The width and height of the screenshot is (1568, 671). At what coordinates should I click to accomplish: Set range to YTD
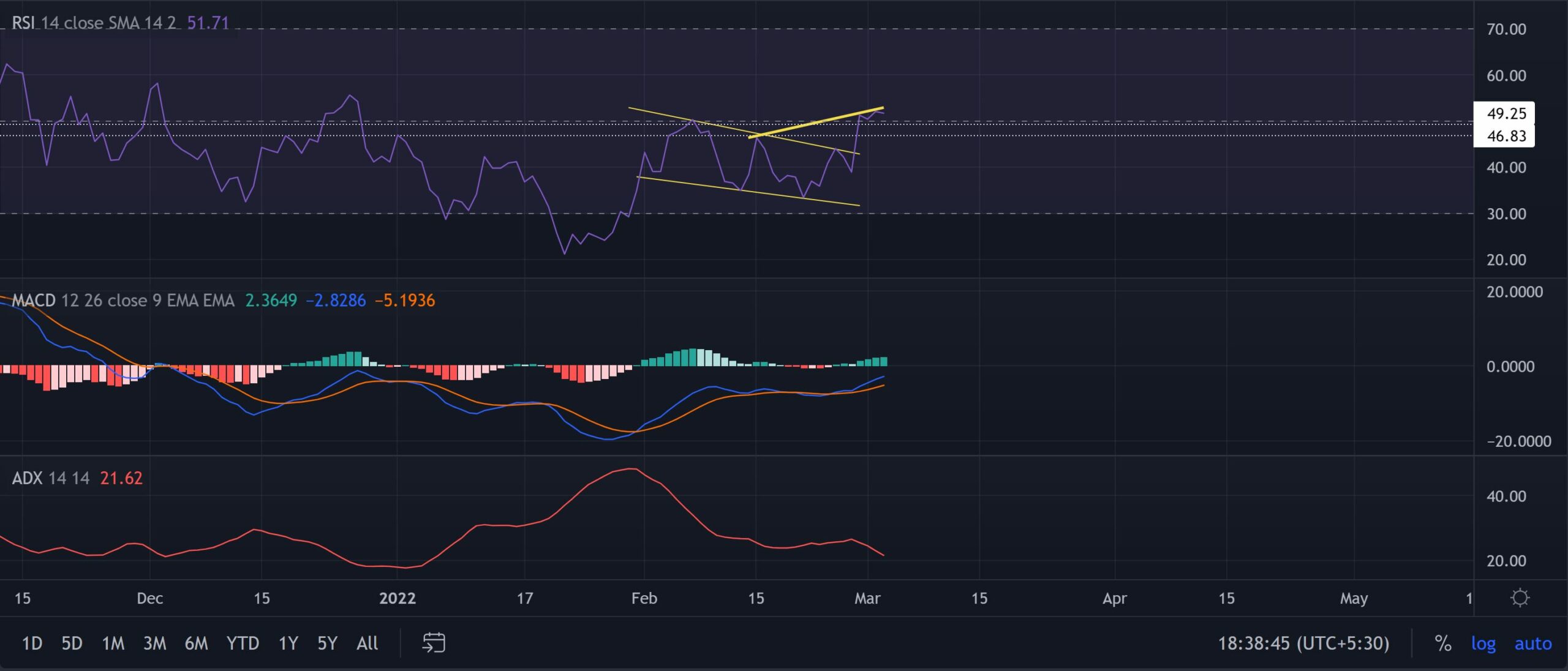click(243, 643)
